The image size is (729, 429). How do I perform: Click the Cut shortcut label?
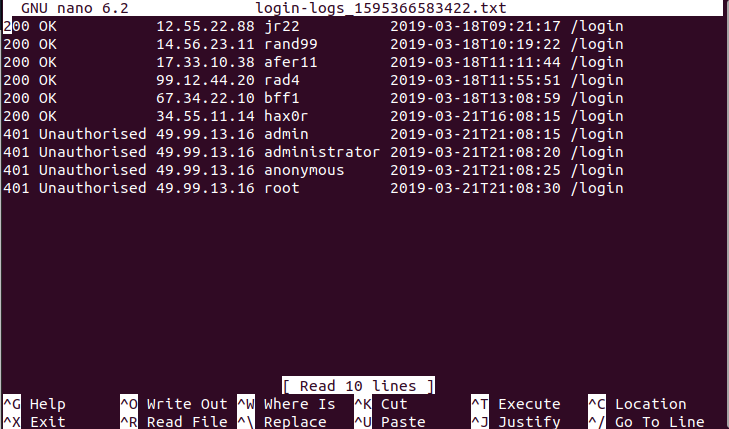tap(394, 404)
